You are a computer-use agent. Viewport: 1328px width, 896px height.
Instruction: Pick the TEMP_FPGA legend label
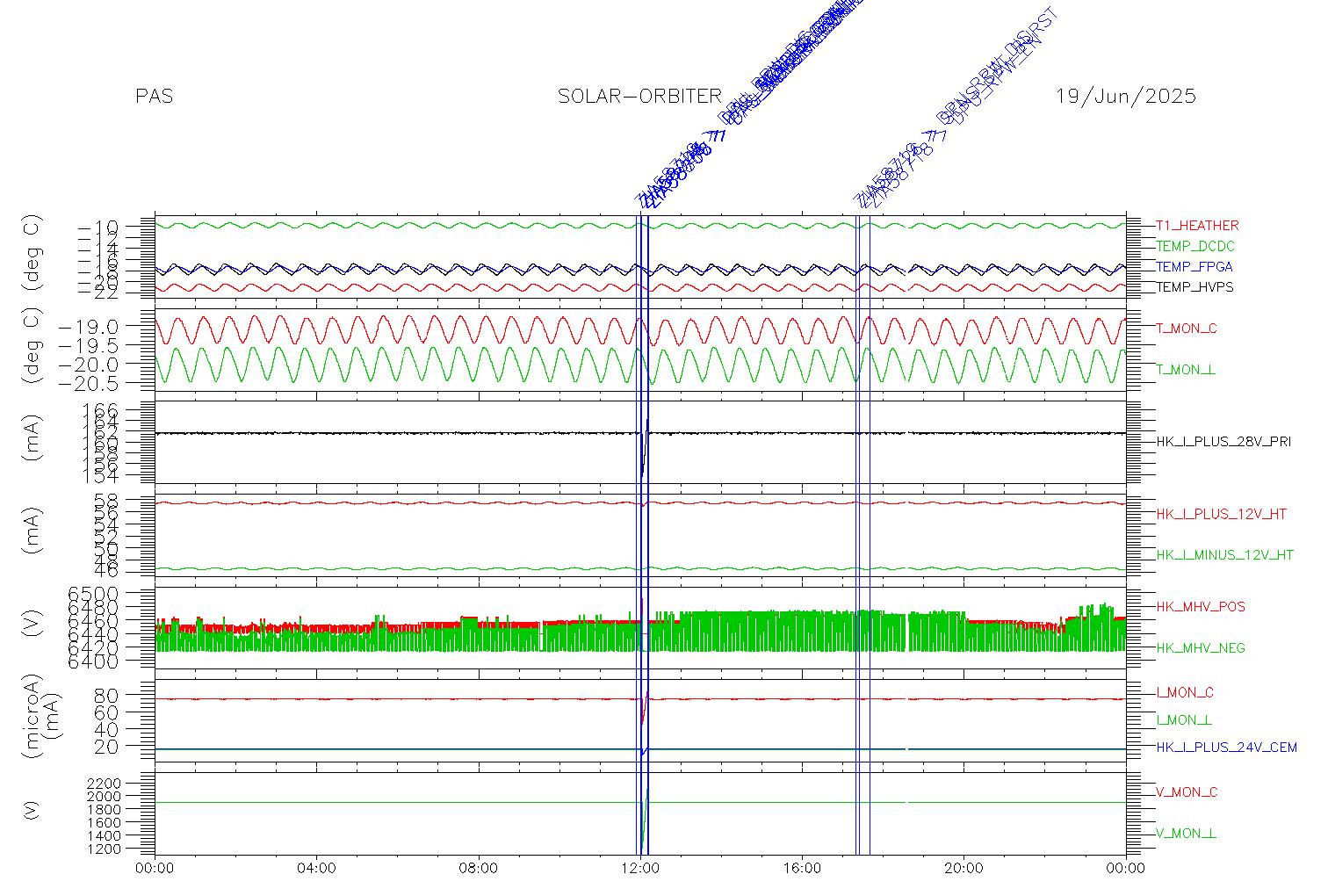tap(1194, 267)
